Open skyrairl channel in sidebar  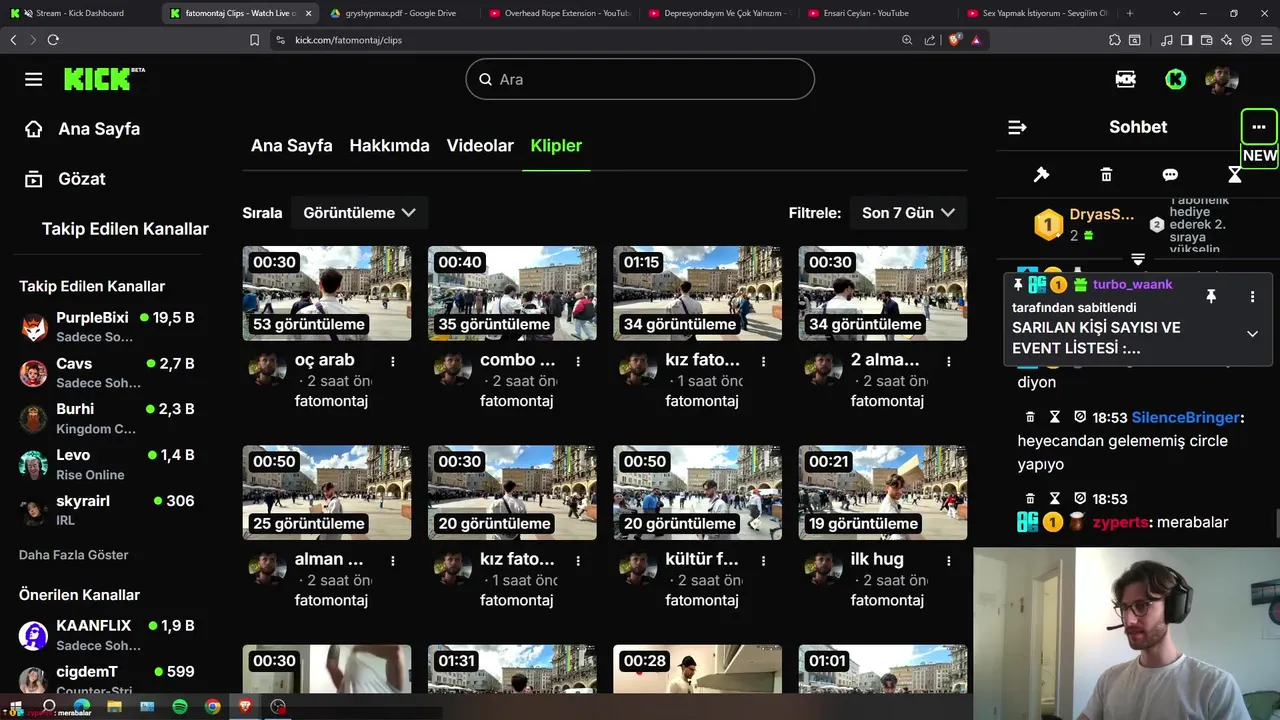click(x=108, y=510)
